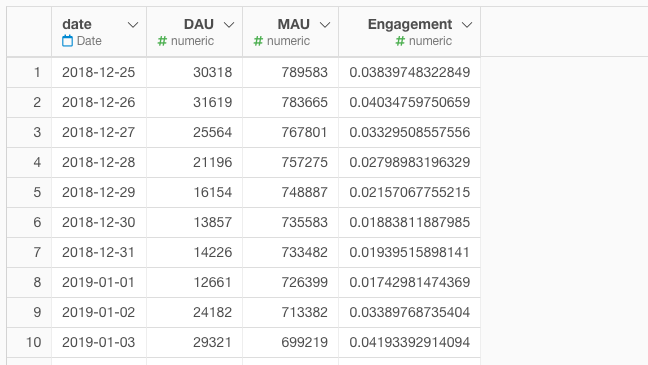The height and width of the screenshot is (365, 648).
Task: Click the MAU numeric hash icon
Action: pyautogui.click(x=258, y=41)
